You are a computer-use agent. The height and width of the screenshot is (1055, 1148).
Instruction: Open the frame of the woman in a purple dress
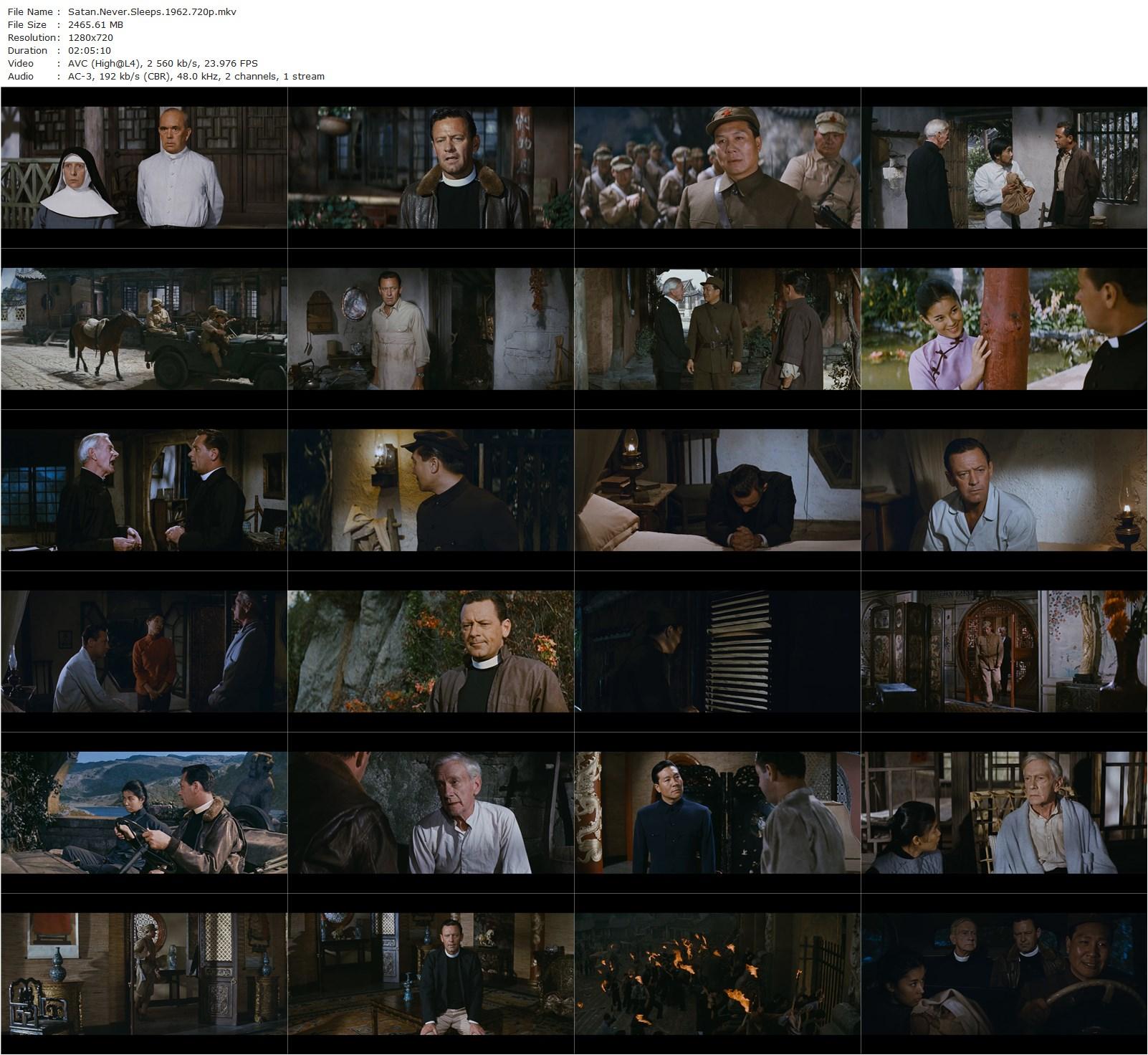click(1004, 329)
